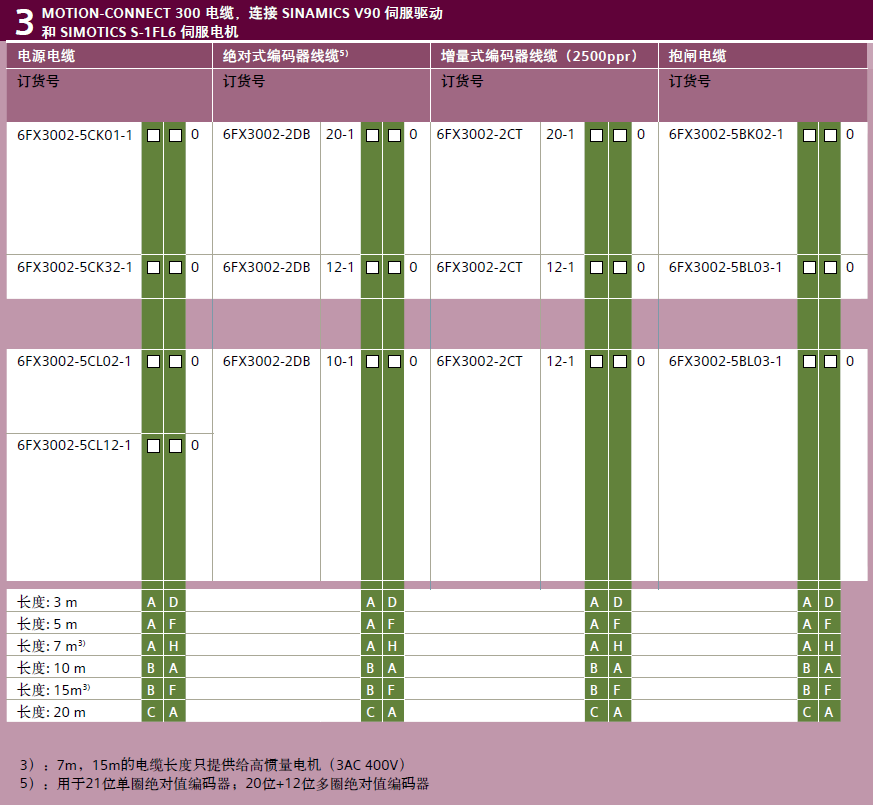Tick first placeholder box after 6FX3002-5CL12-1
Screen dimensions: 873x805
pyautogui.click(x=153, y=446)
